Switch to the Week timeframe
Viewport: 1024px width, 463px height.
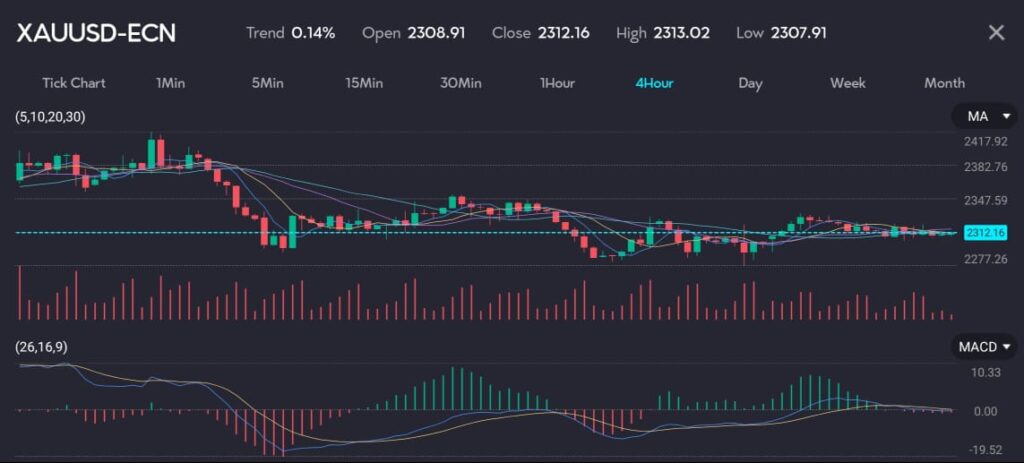pyautogui.click(x=847, y=83)
